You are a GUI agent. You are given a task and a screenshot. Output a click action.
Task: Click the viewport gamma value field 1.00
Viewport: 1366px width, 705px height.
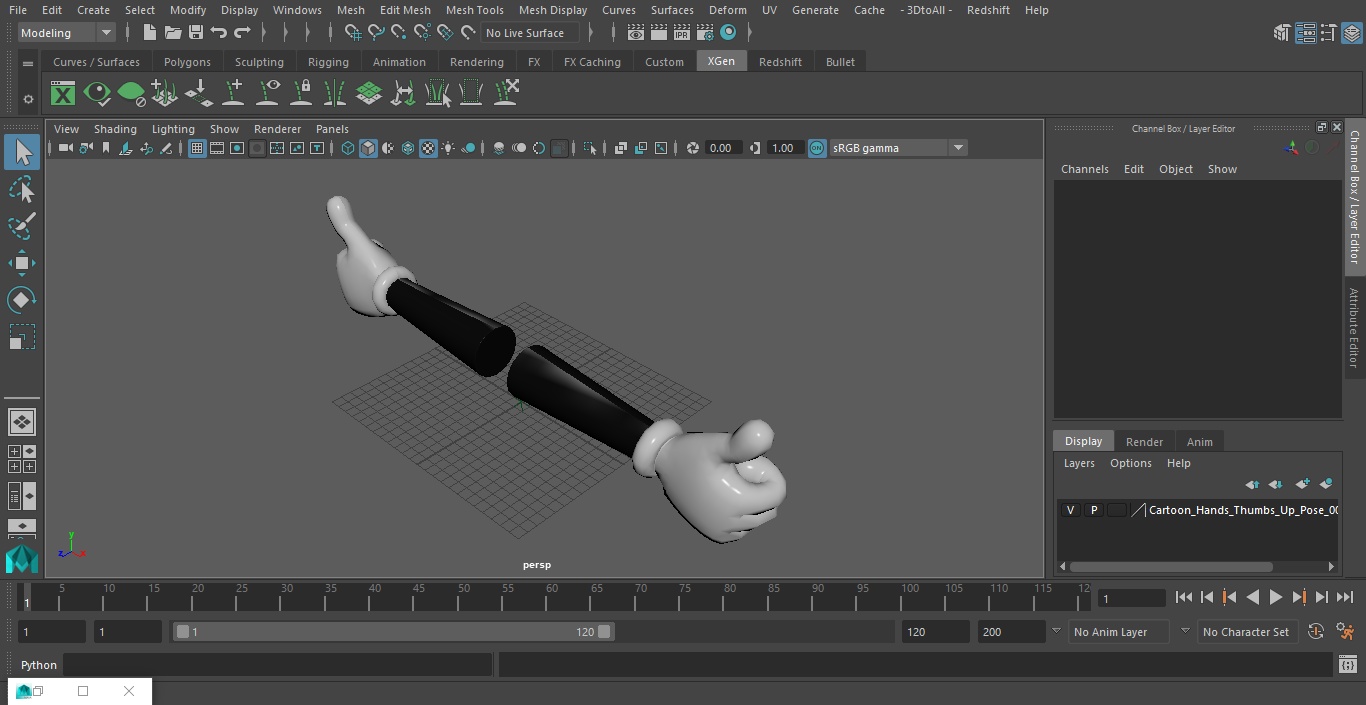(783, 148)
